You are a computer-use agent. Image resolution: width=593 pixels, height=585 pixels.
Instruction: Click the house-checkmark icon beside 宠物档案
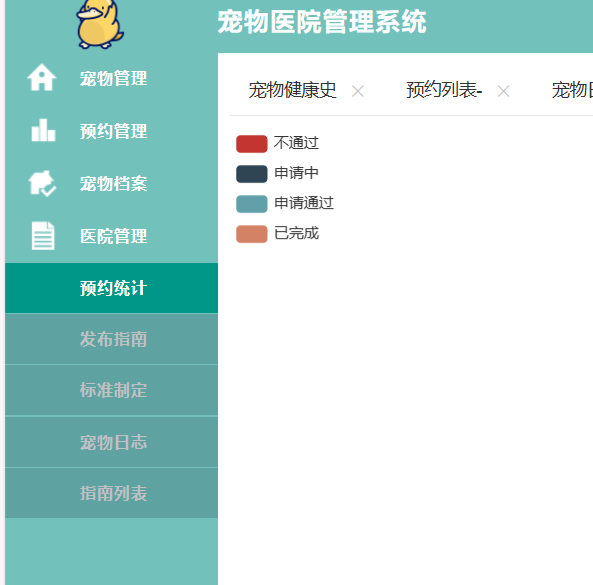click(42, 183)
